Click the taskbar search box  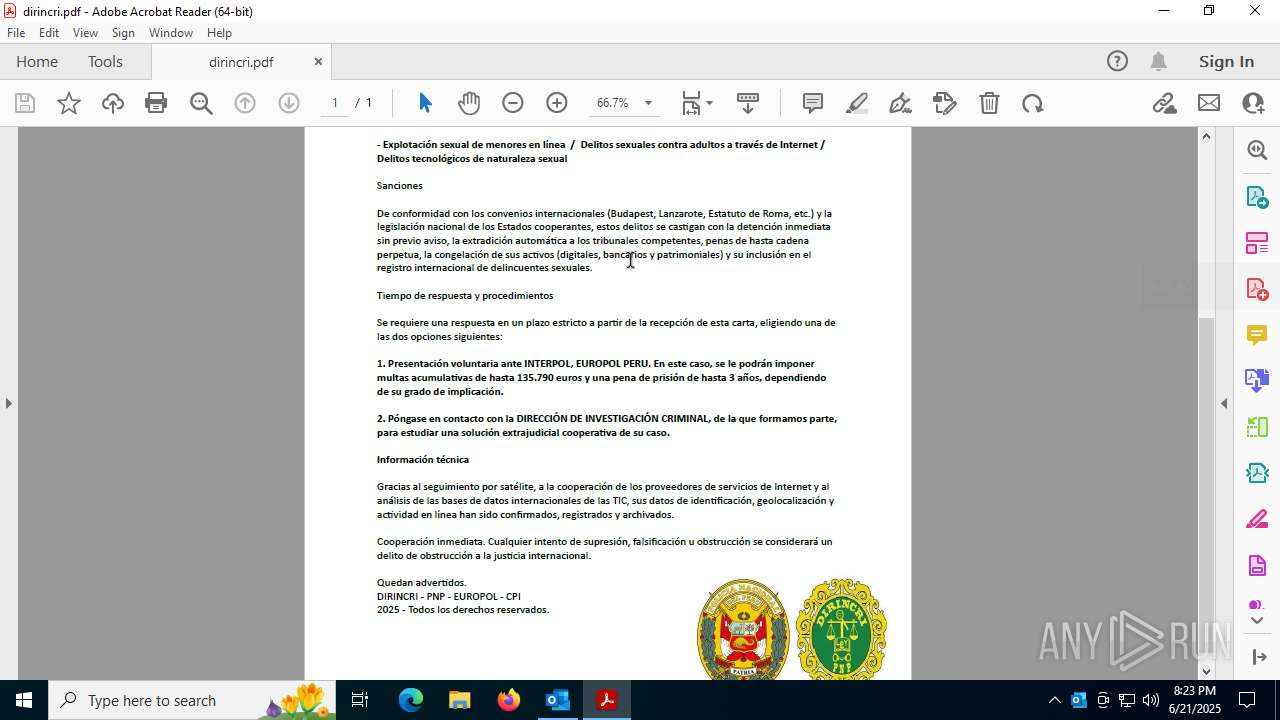pos(192,700)
